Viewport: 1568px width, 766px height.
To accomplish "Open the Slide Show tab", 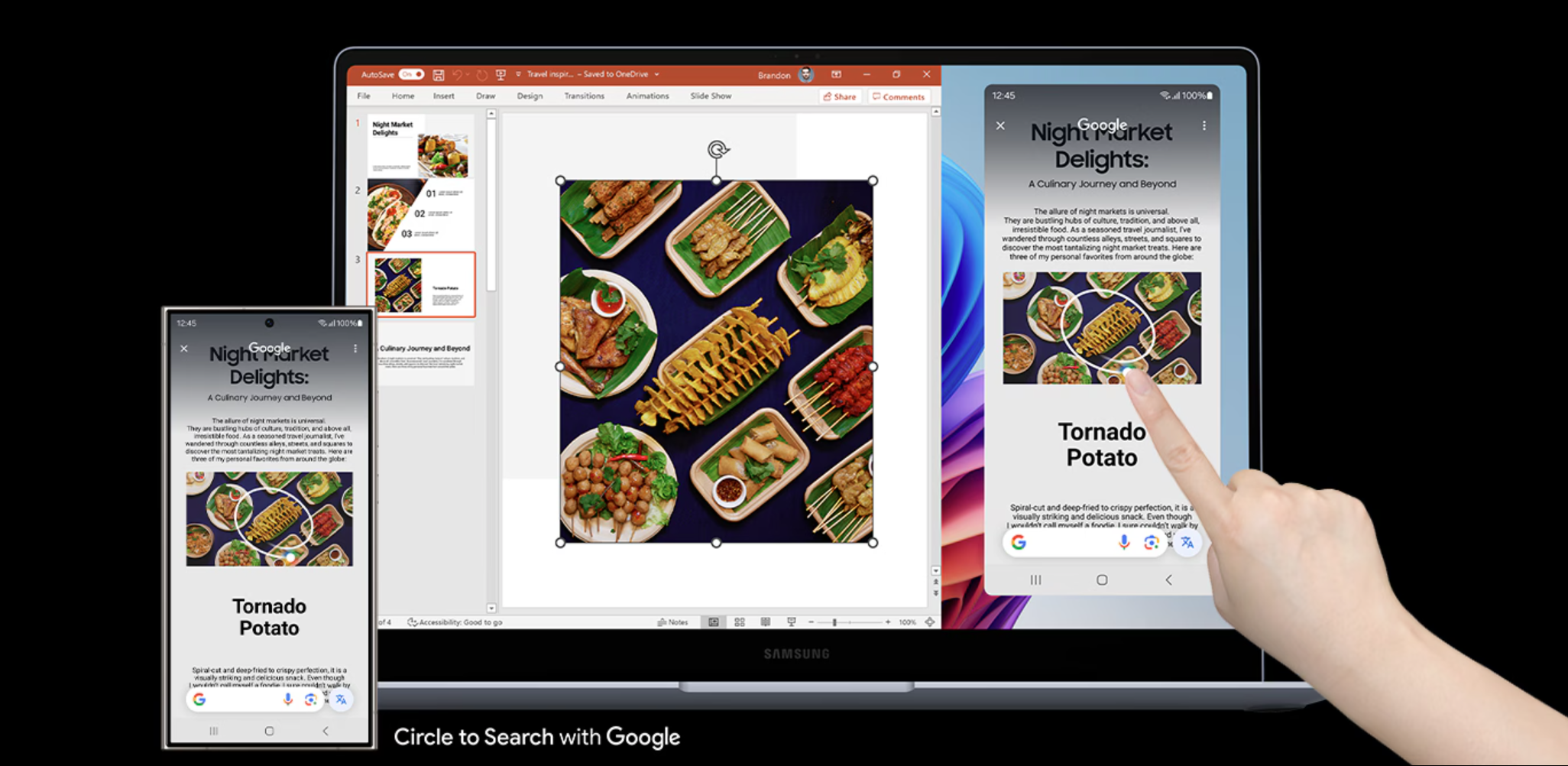I will point(711,96).
